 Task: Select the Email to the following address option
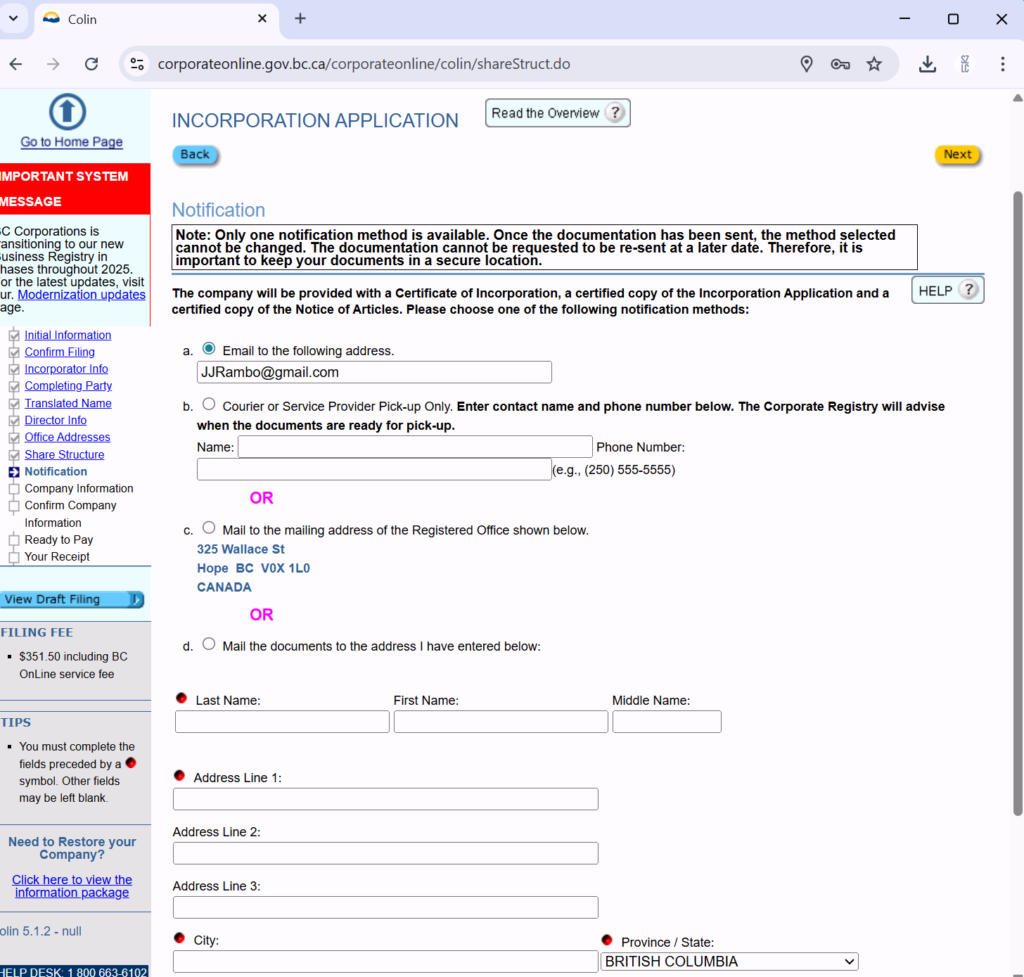[209, 349]
